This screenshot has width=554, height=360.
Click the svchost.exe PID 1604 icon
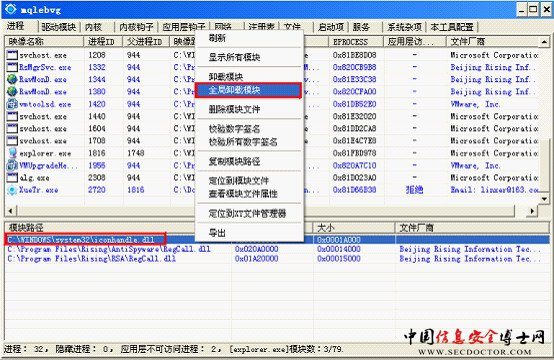coord(12,129)
